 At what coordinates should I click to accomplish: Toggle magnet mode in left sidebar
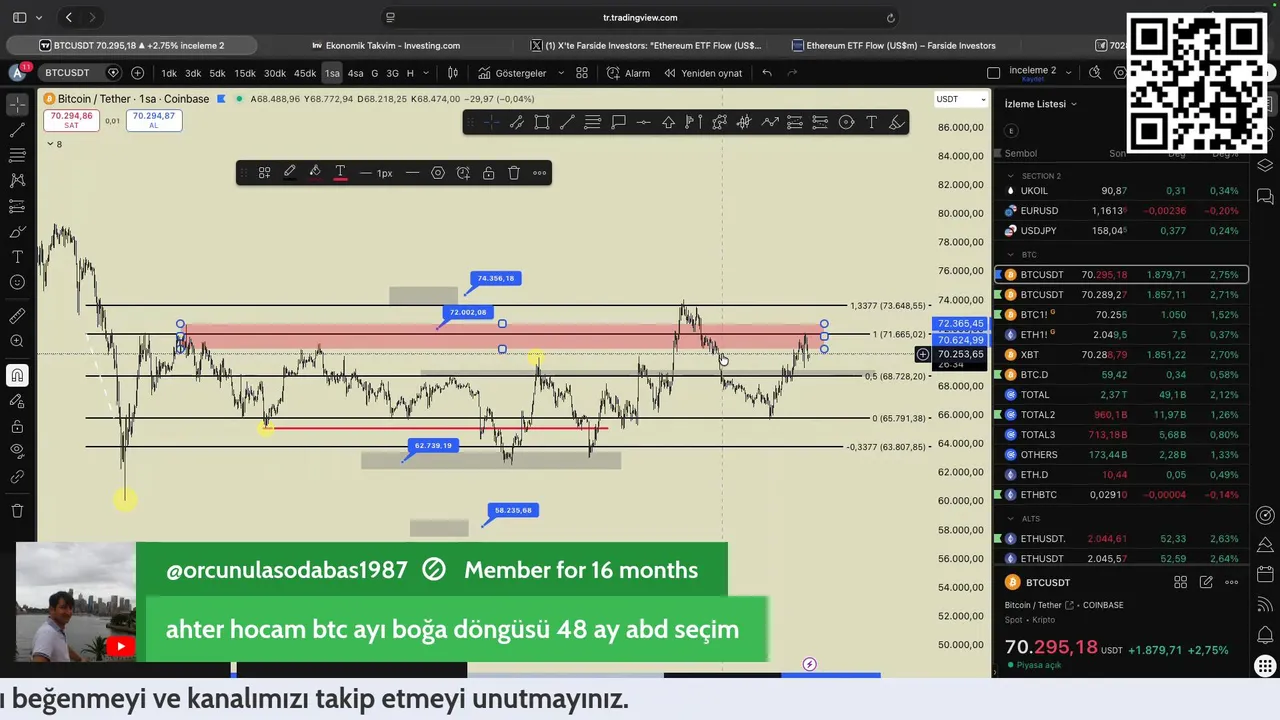(17, 376)
